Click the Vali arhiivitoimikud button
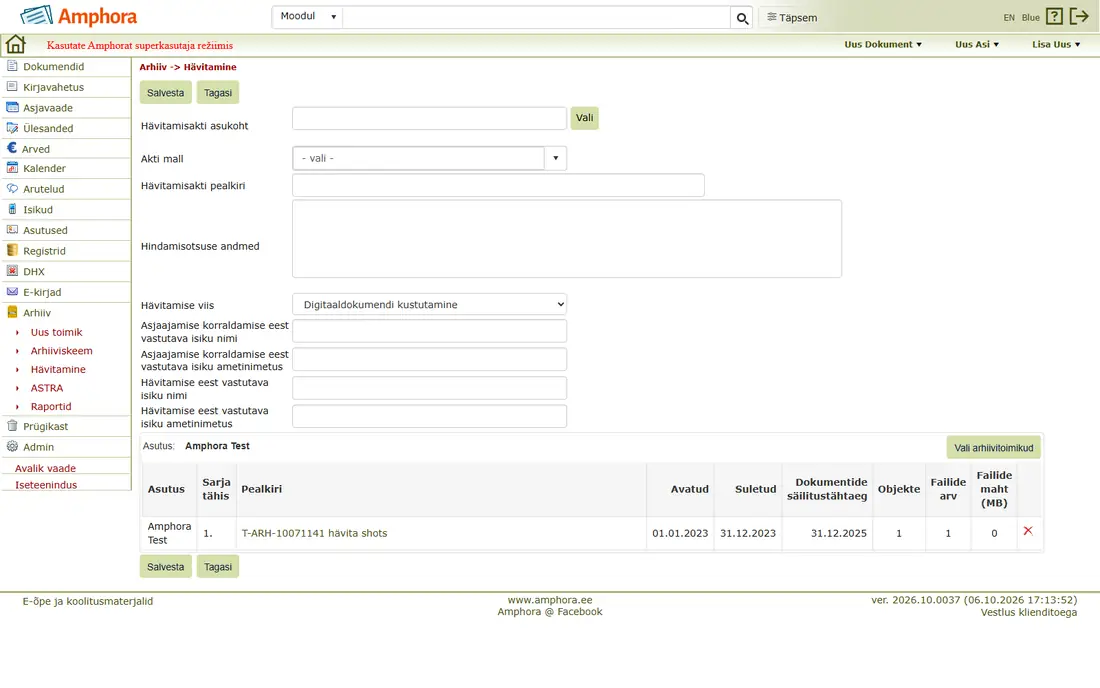Screen dimensions: 1100x688 [x=993, y=447]
